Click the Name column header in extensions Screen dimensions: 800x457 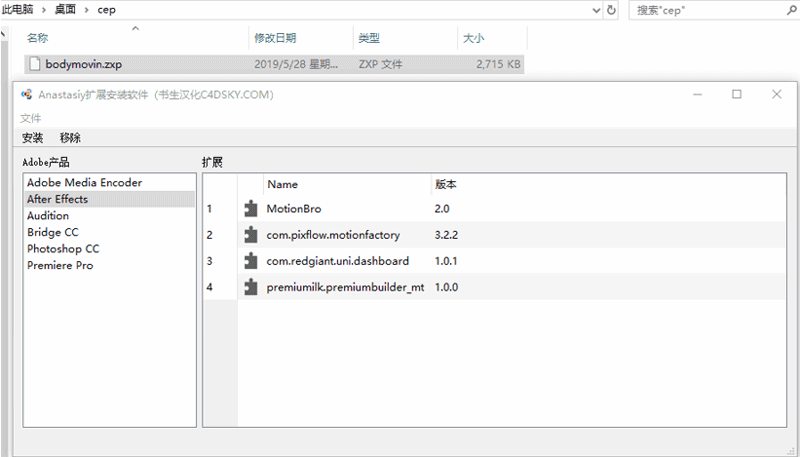tap(283, 185)
